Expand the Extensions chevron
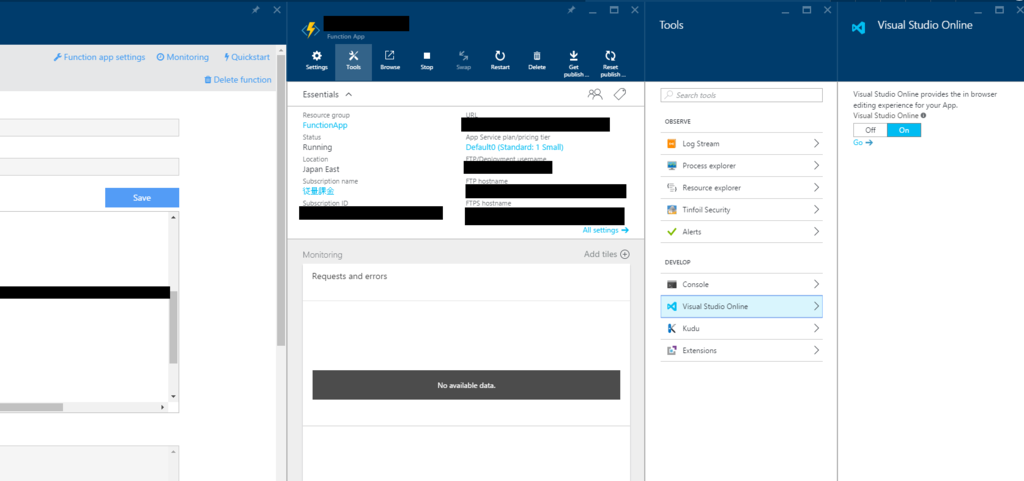The image size is (1024, 481). pos(816,350)
